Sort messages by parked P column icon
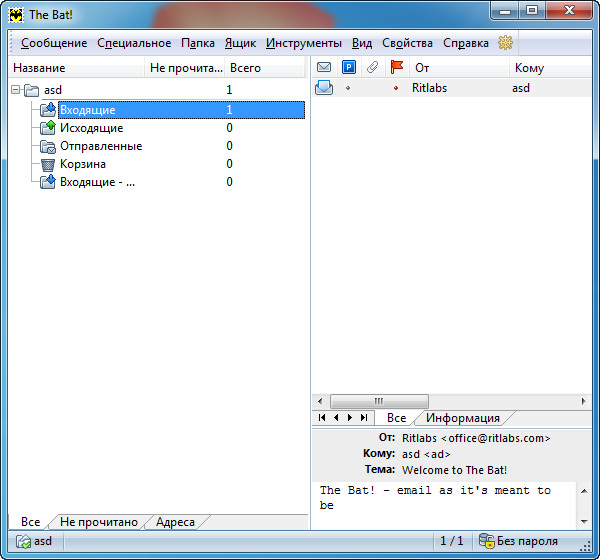 [349, 67]
